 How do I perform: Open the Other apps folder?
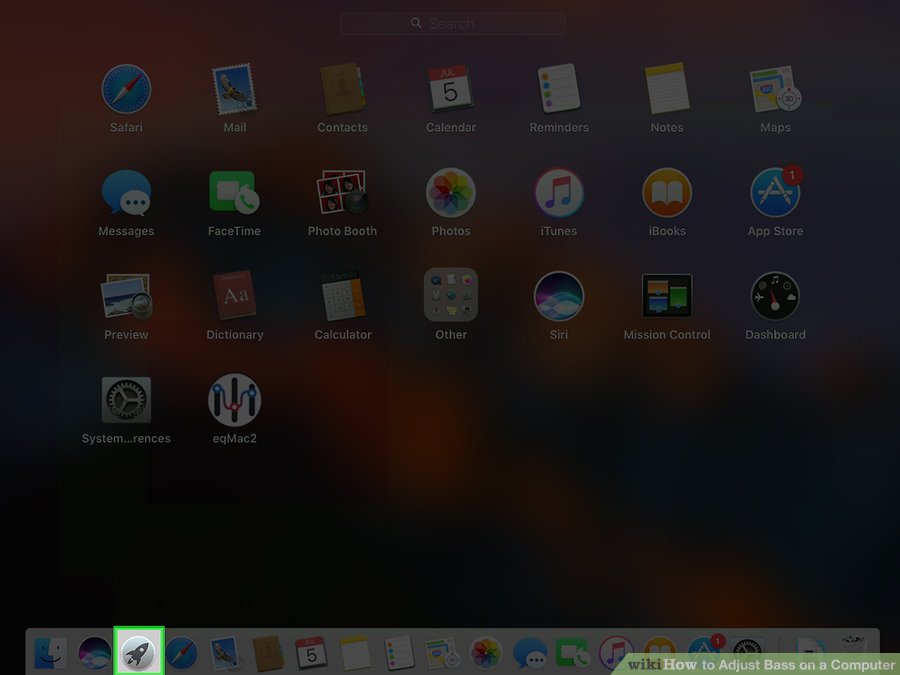coord(451,295)
